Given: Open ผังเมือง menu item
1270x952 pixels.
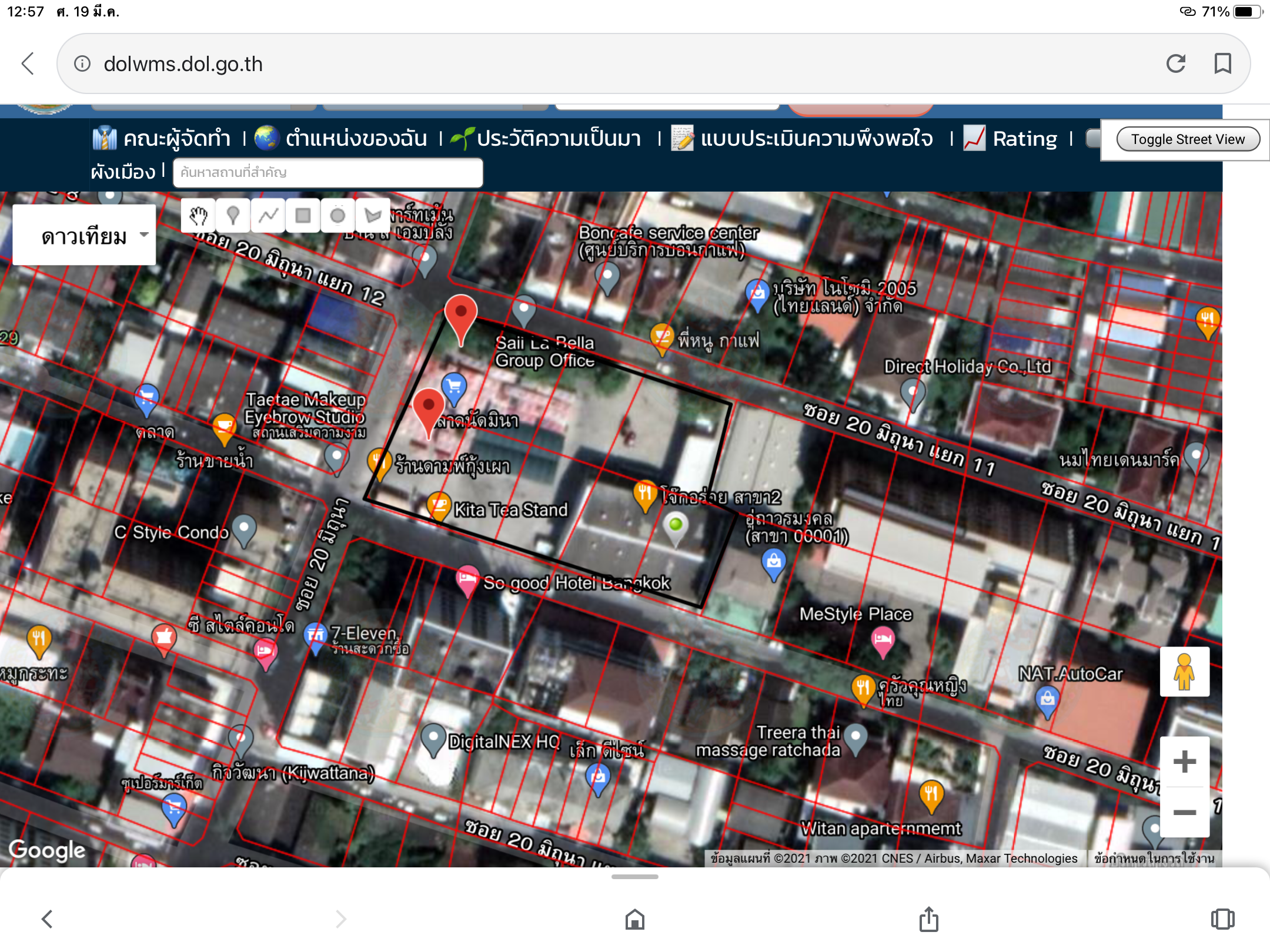Looking at the screenshot, I should [123, 172].
